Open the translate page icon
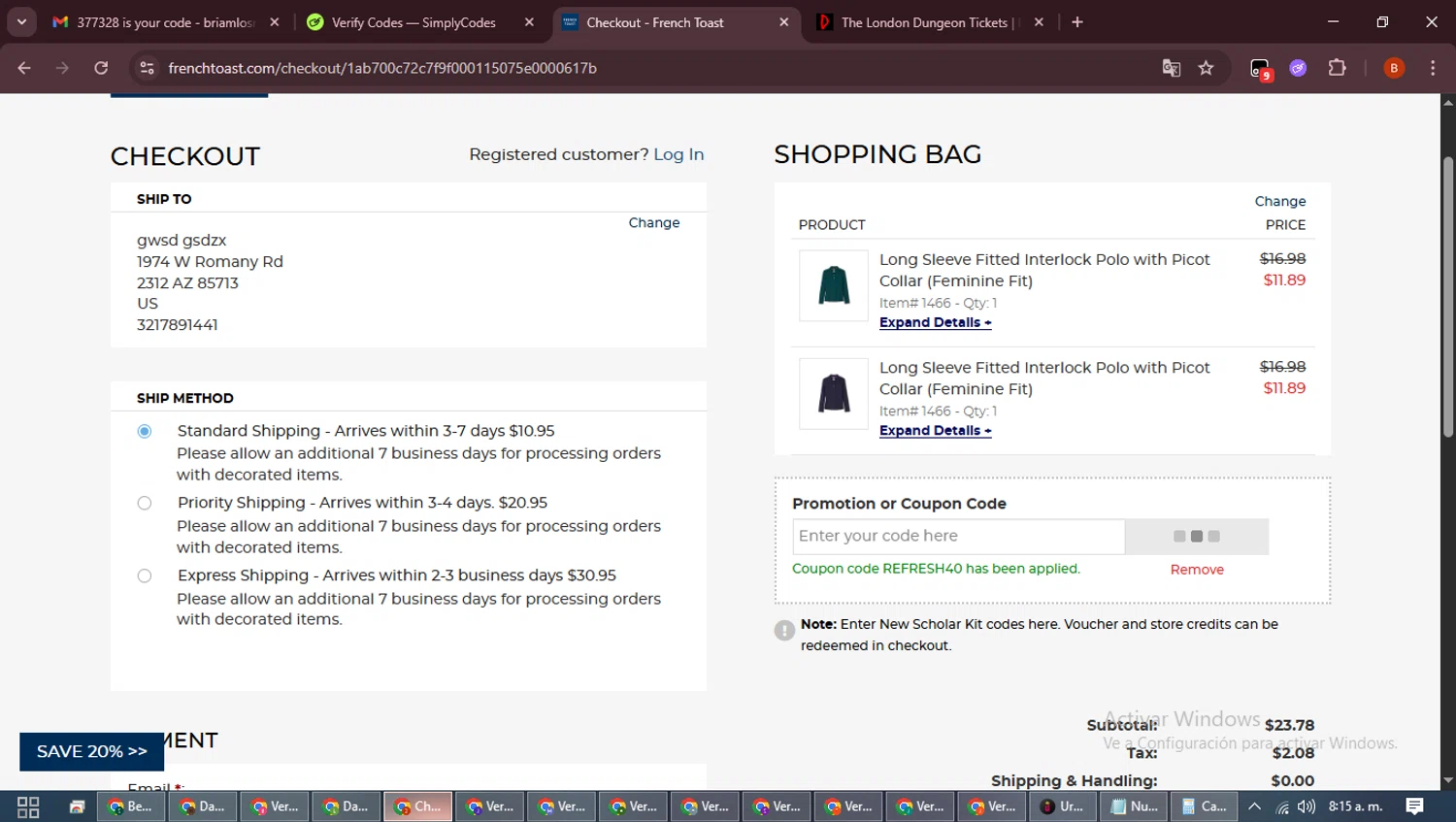 point(1172,68)
